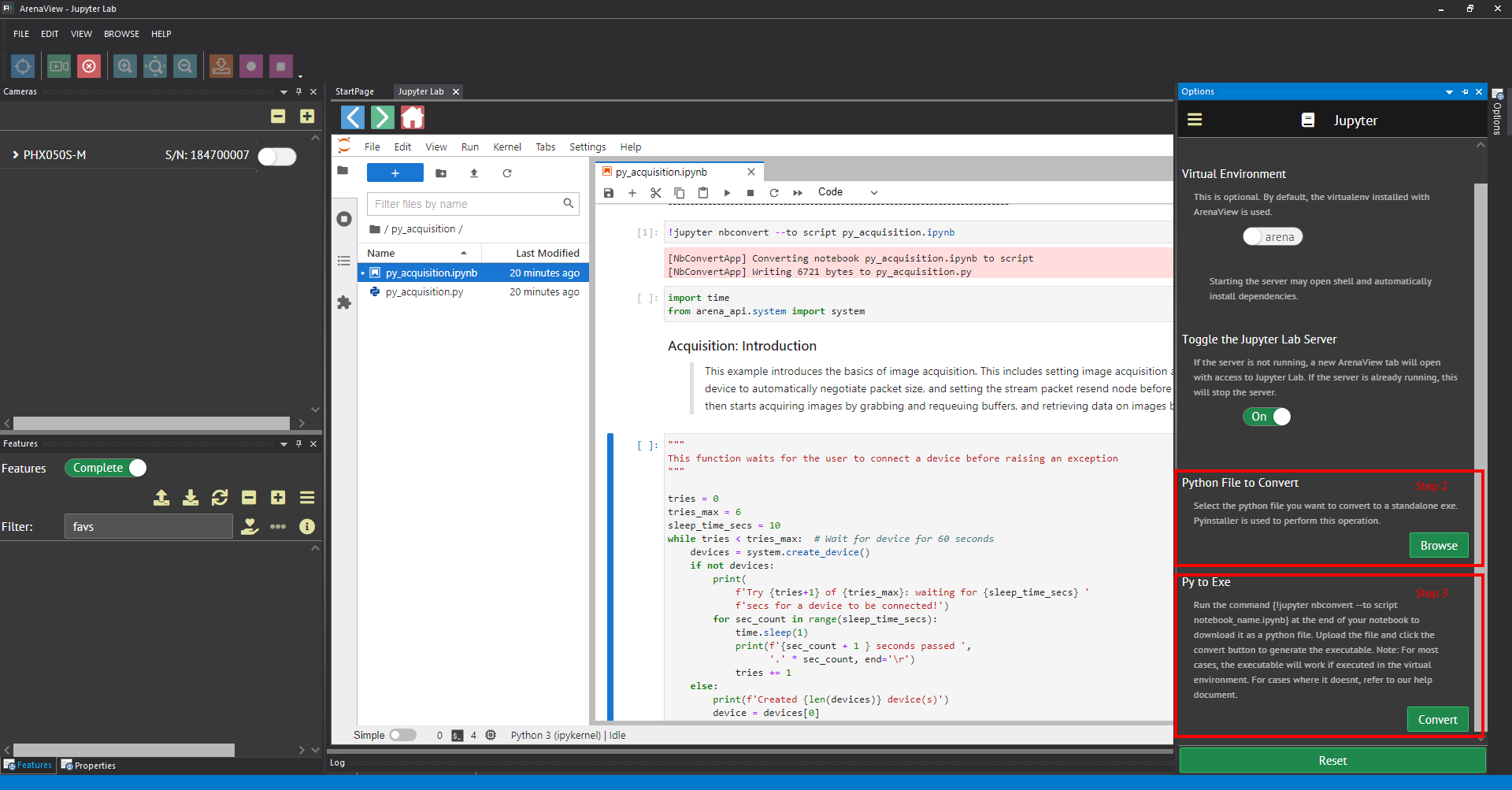Toggle the PHX050S-M camera connection switch
This screenshot has height=790, width=1512.
click(x=277, y=156)
